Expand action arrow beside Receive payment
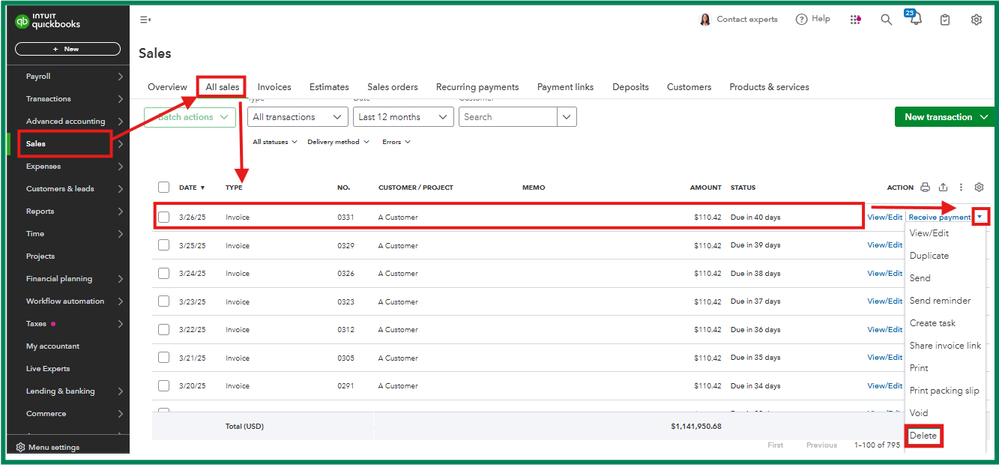This screenshot has height=465, width=999. click(981, 217)
